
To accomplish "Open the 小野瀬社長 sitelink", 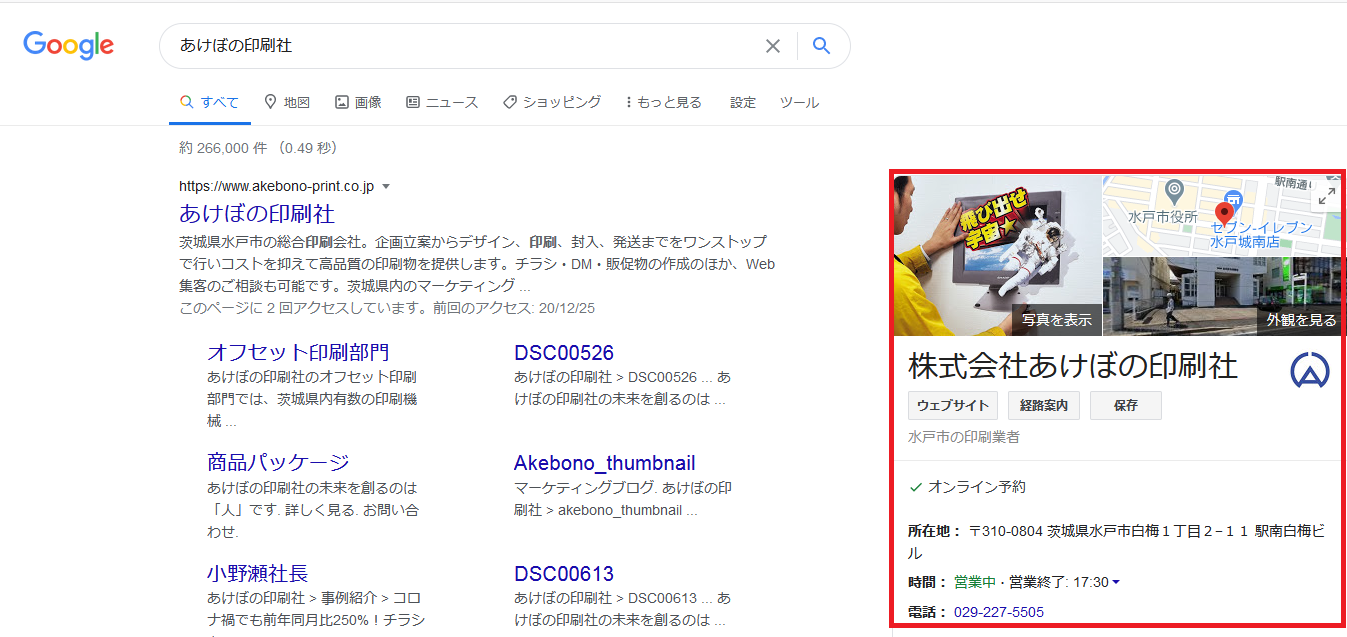I will [x=258, y=574].
